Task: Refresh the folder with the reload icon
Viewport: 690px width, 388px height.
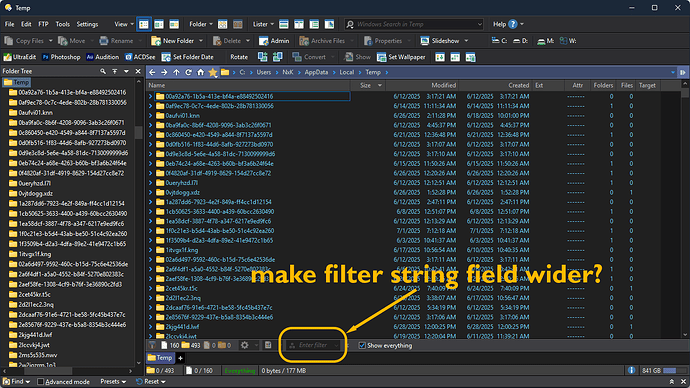Action: click(188, 72)
